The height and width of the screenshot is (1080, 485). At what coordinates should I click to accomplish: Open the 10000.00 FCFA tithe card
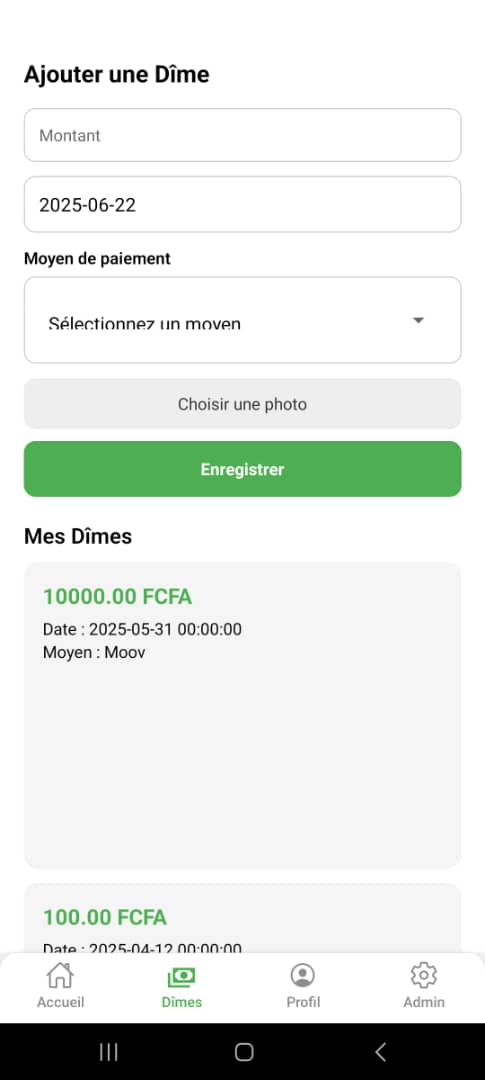click(242, 715)
